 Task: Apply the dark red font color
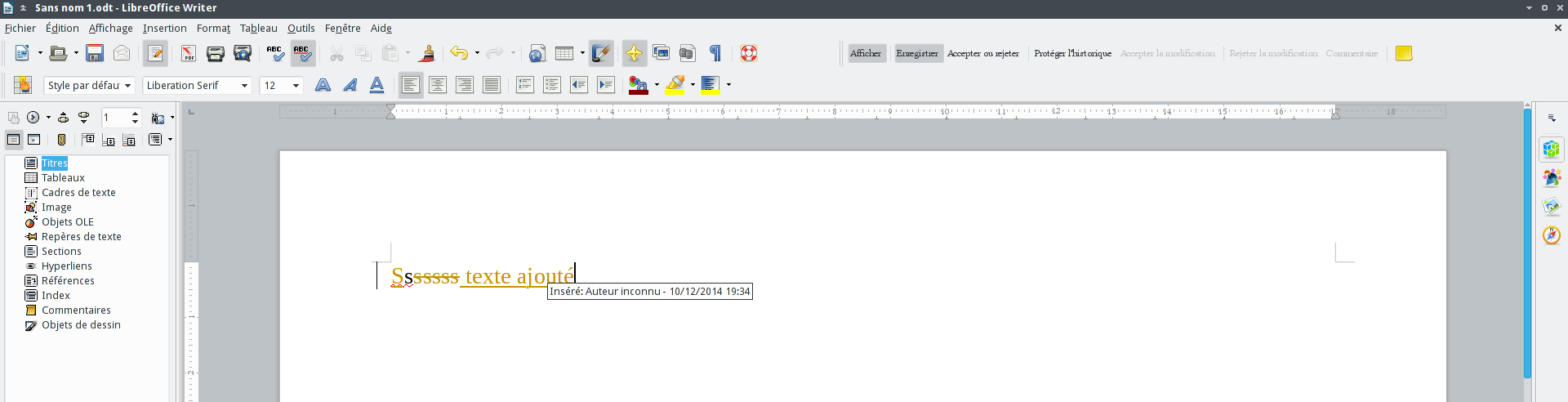point(639,85)
